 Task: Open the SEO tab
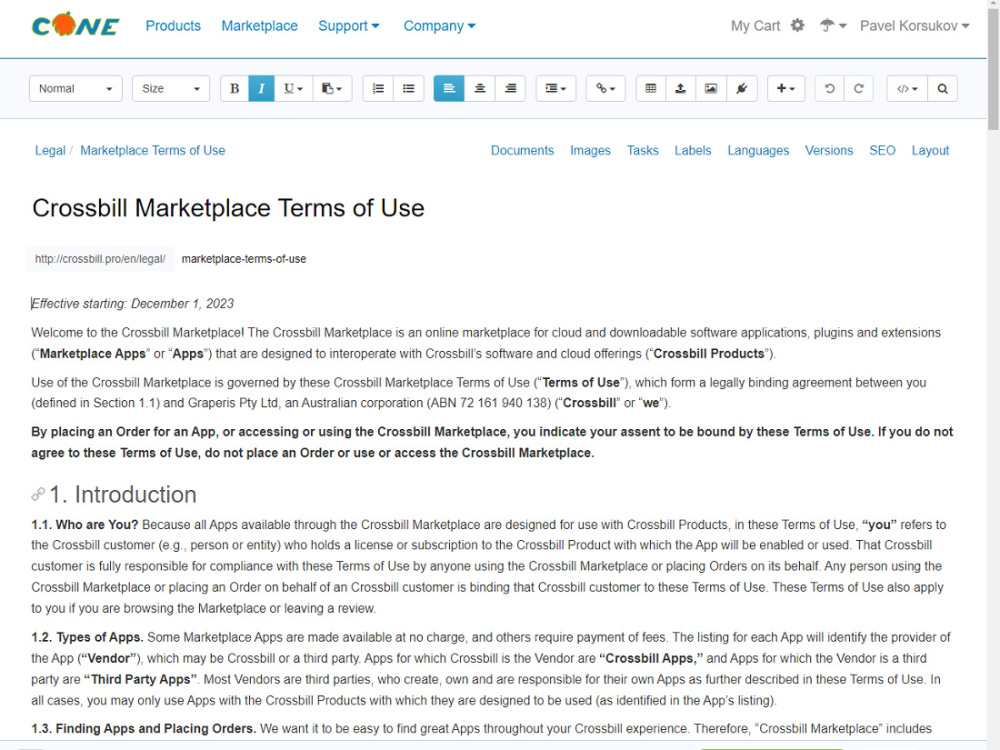882,151
